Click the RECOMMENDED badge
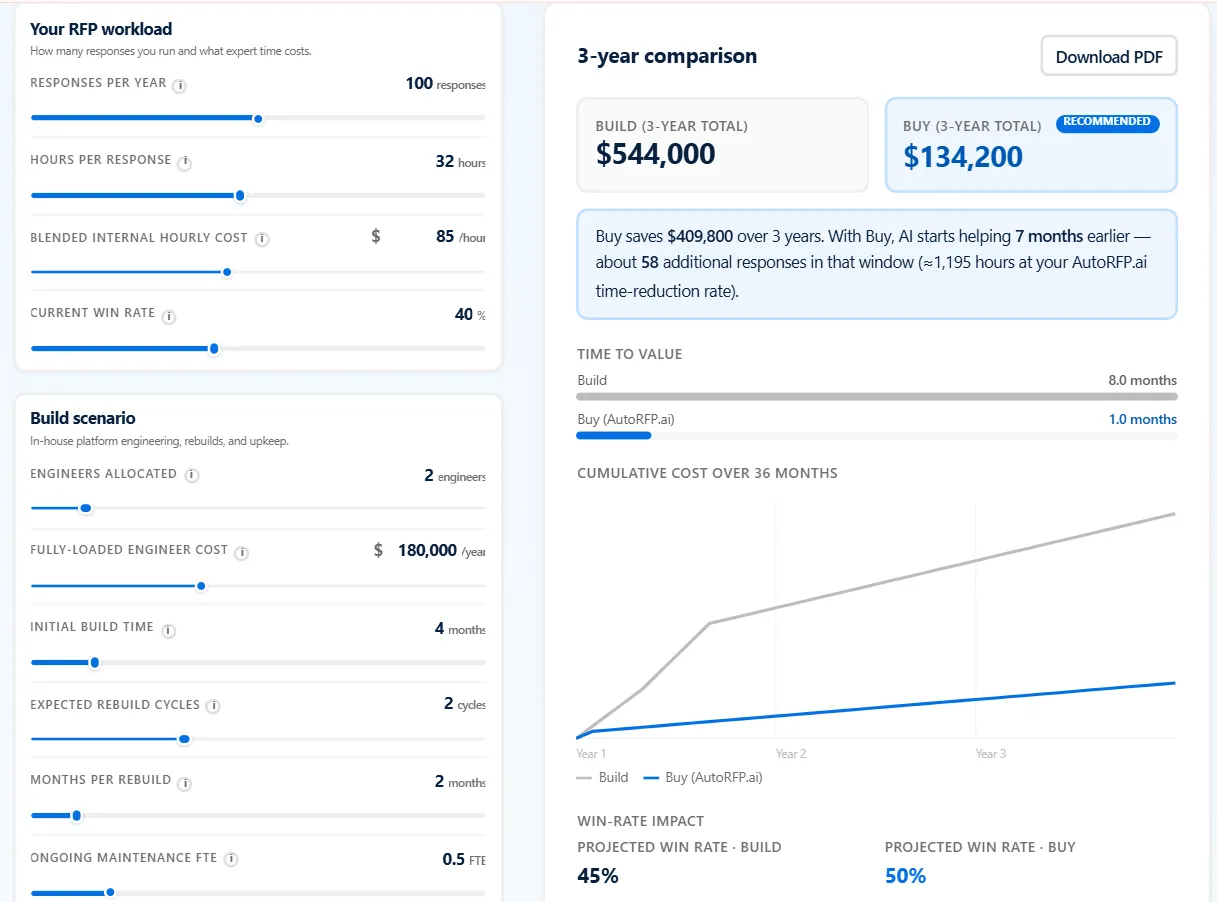 [x=1107, y=122]
